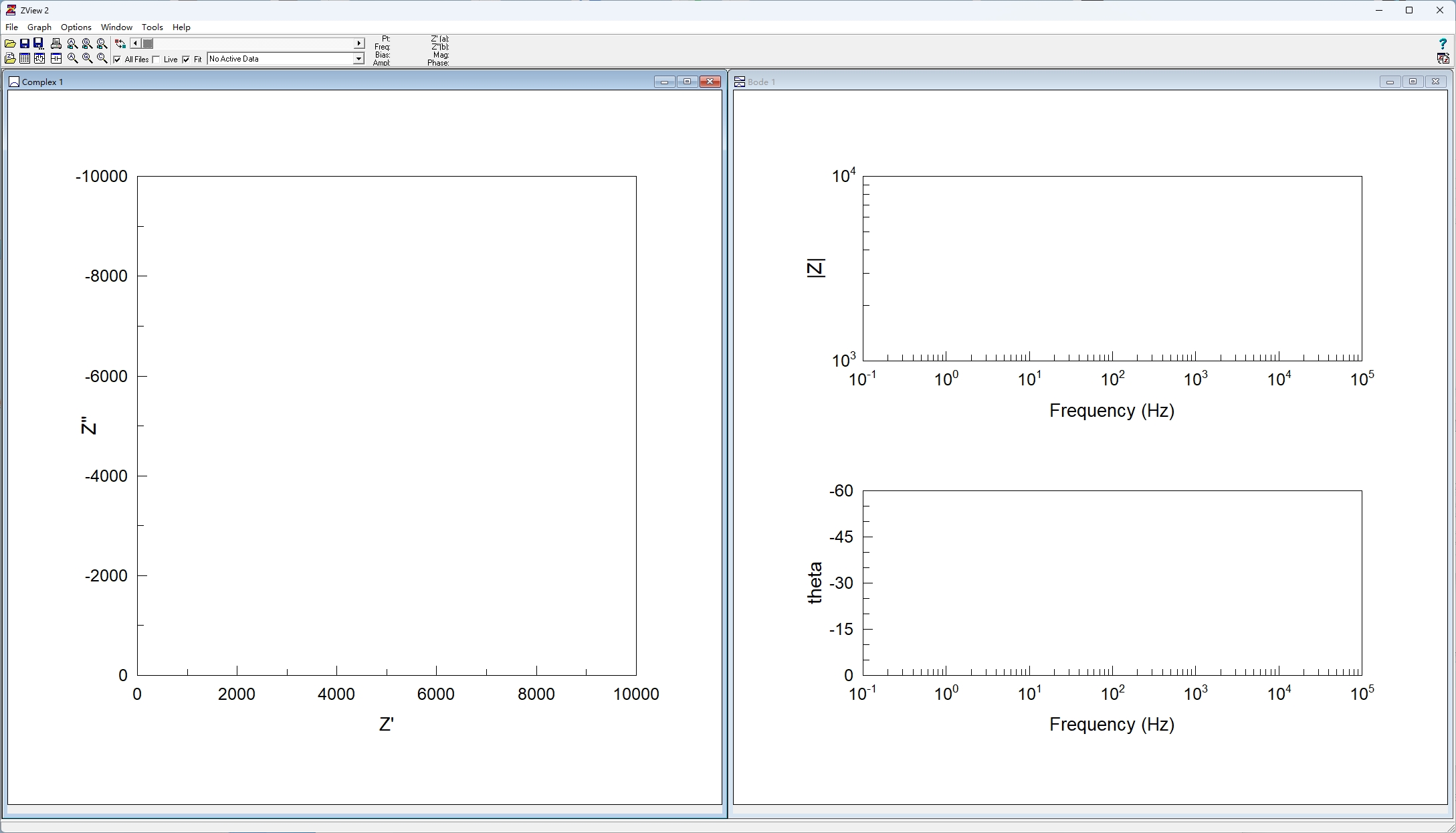Click the blue question mark help icon
The height and width of the screenshot is (833, 1456).
coord(1443,43)
